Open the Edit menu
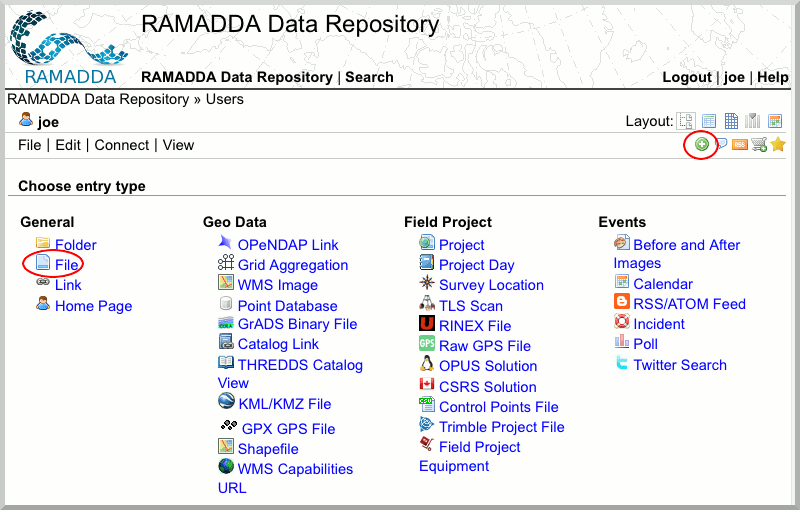Viewport: 800px width, 510px height. 68,145
